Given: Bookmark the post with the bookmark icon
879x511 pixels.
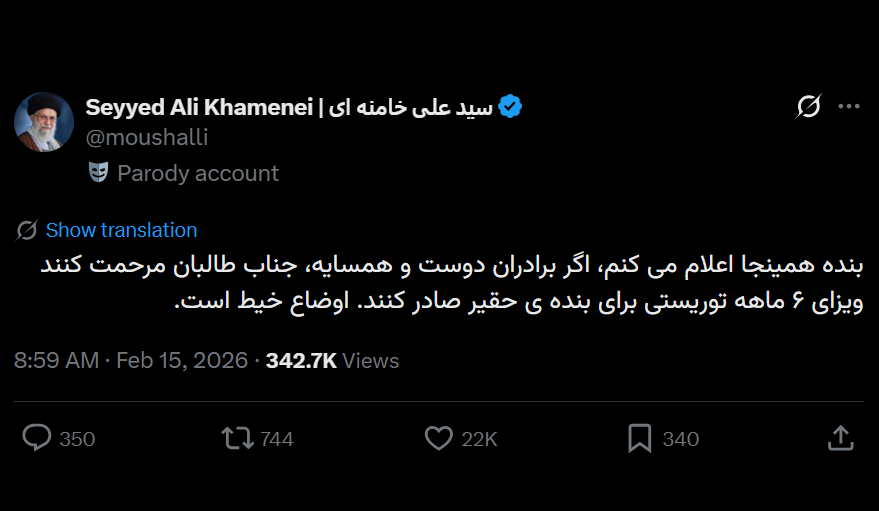Looking at the screenshot, I should (x=639, y=438).
